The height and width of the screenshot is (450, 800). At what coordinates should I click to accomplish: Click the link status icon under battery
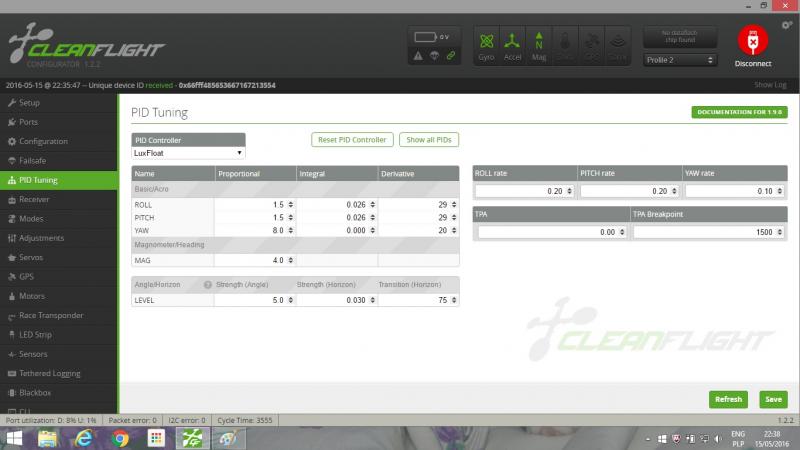pos(451,56)
